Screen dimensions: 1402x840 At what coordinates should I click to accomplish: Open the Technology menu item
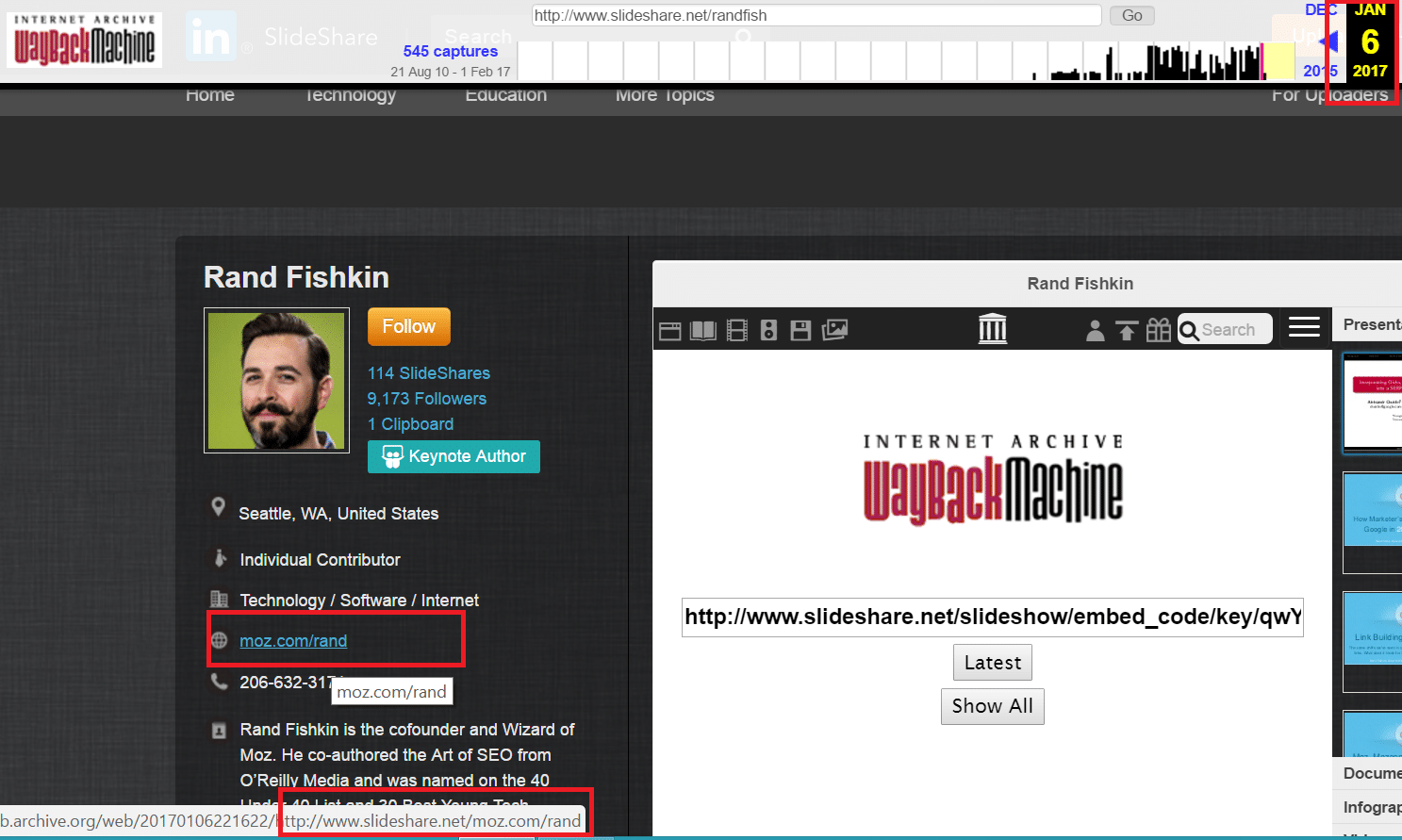point(351,95)
